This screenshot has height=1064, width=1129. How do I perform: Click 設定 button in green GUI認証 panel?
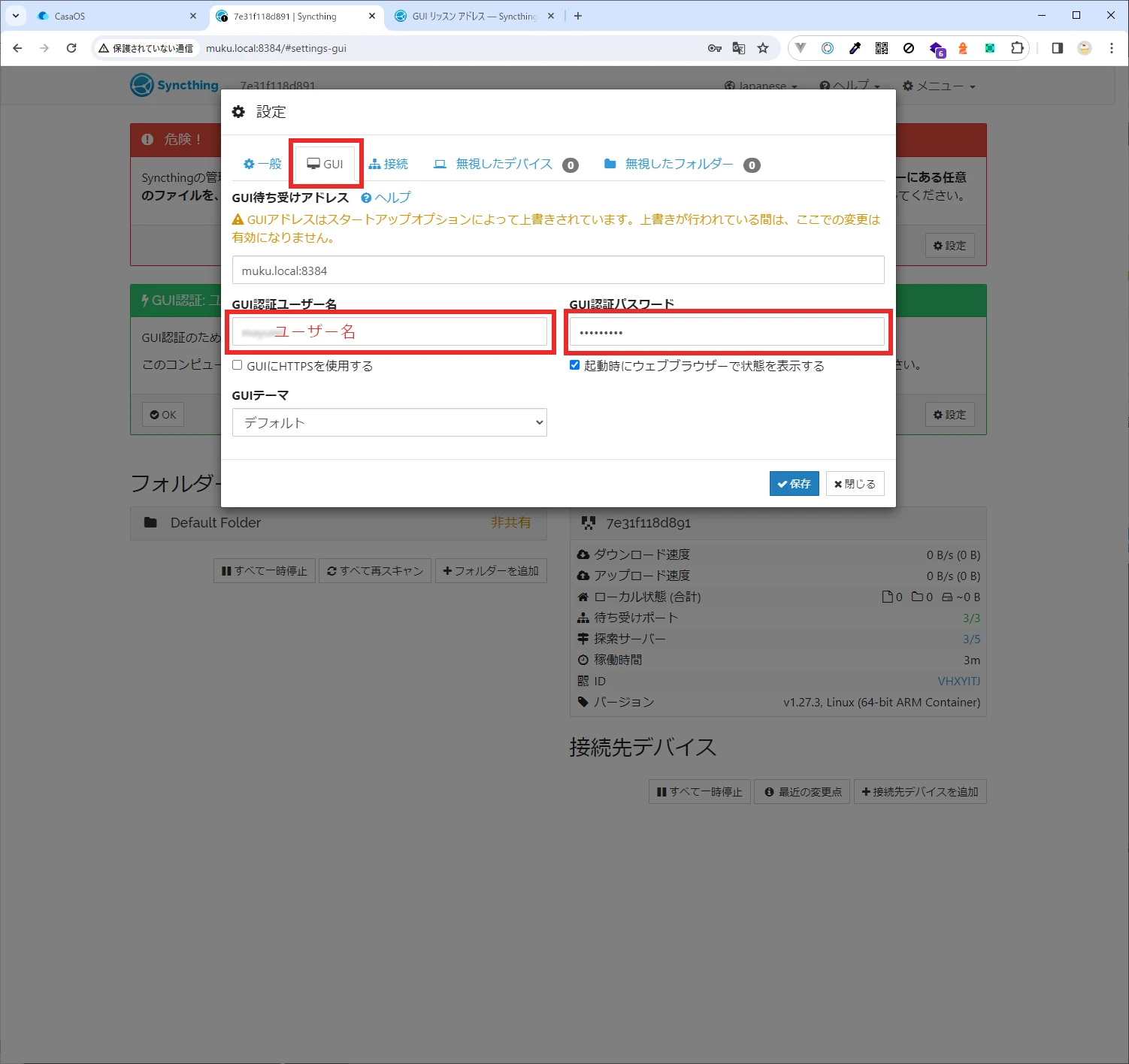coord(949,415)
